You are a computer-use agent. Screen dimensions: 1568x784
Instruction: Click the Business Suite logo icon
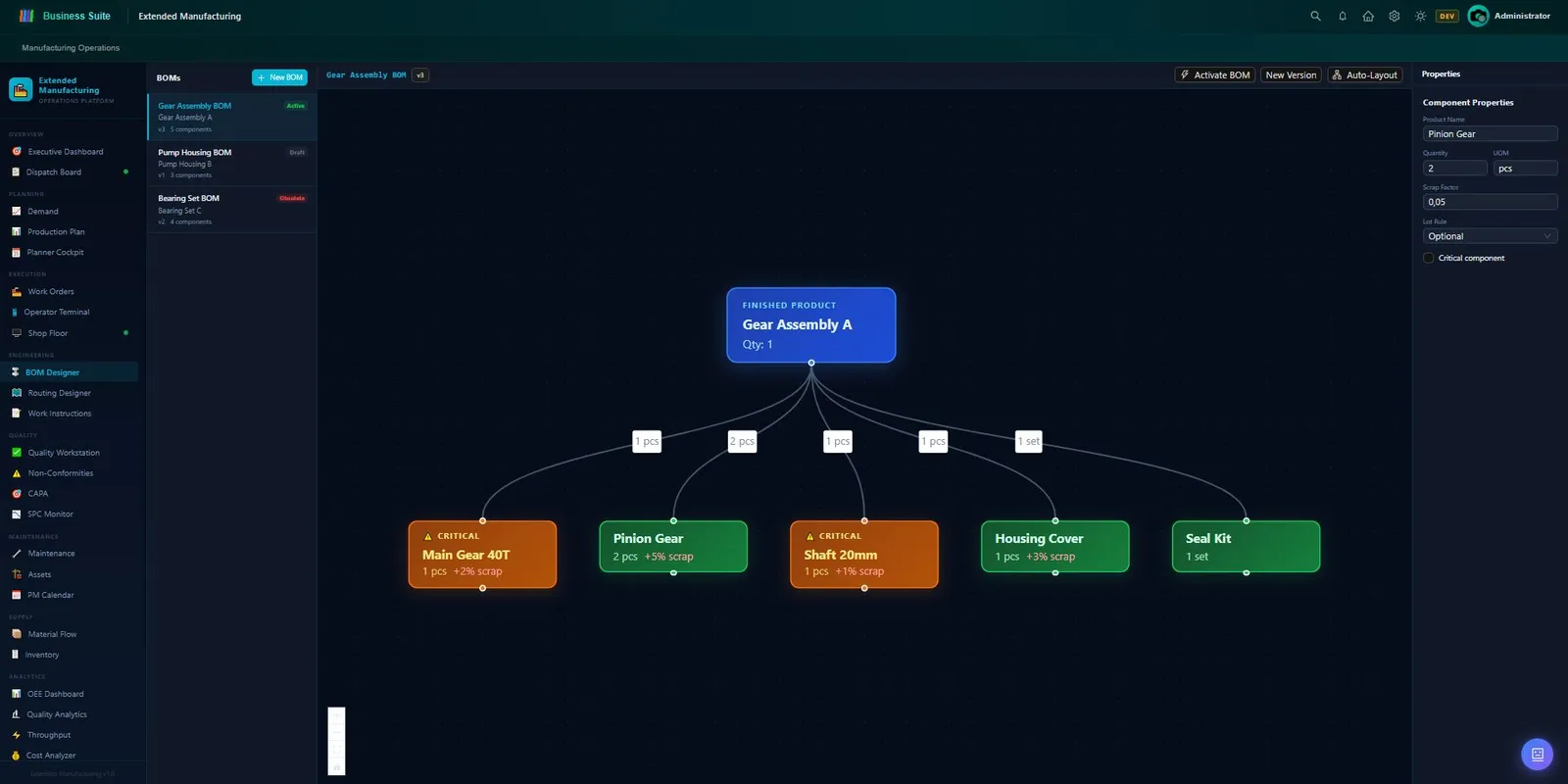click(26, 16)
